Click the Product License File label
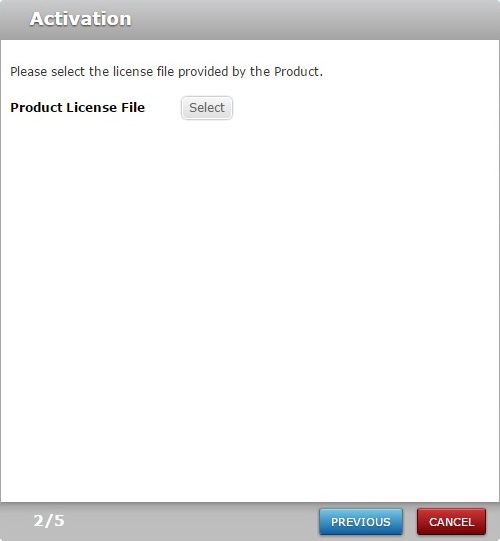This screenshot has width=500, height=541. click(x=78, y=108)
